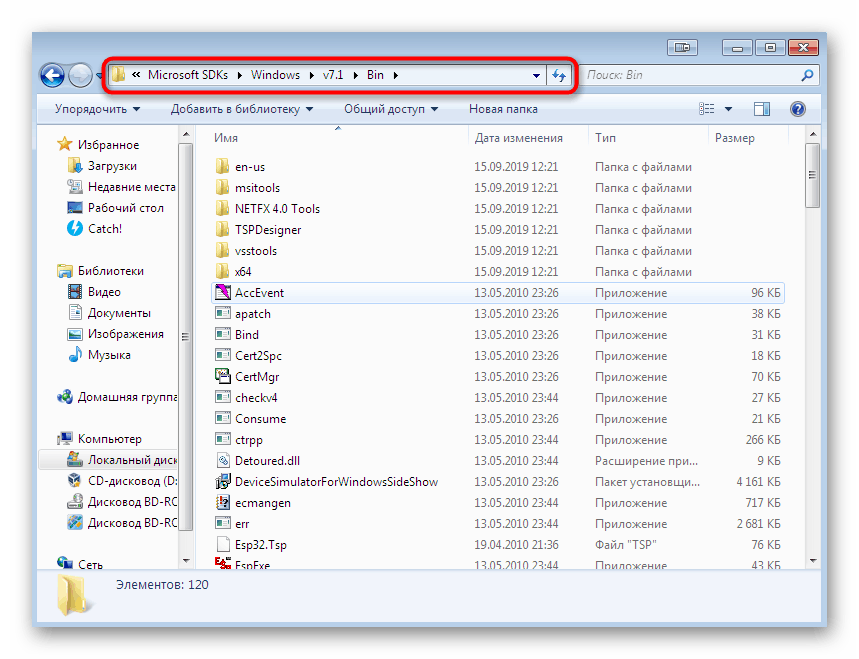
Task: Click the Рабочий стол icon in sidebar
Action: point(75,208)
